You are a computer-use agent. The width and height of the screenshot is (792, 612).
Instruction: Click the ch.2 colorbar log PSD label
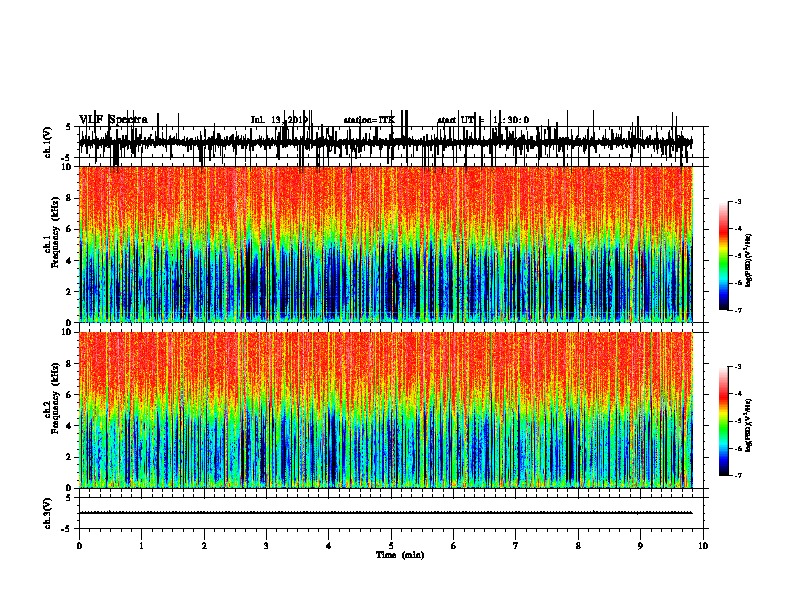point(748,425)
